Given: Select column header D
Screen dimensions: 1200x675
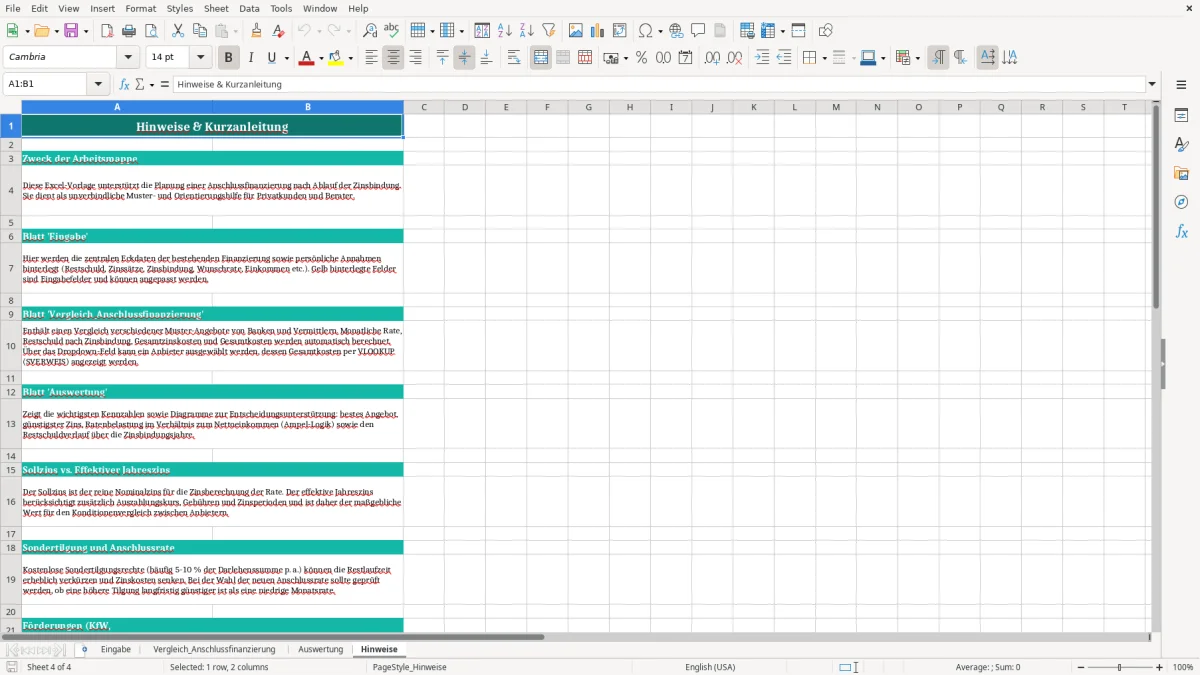Looking at the screenshot, I should [465, 107].
